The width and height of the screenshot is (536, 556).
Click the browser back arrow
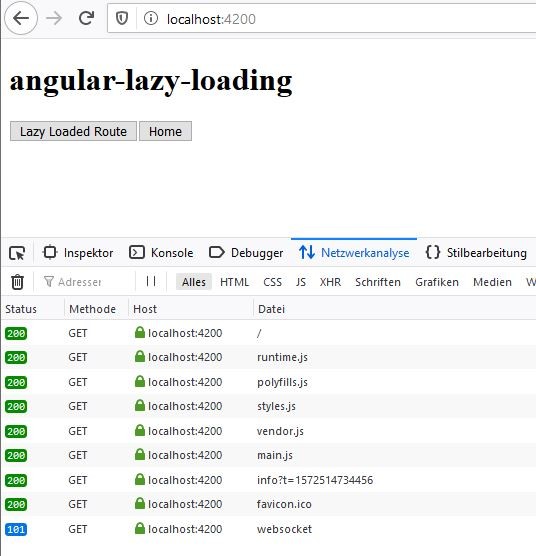click(x=21, y=18)
